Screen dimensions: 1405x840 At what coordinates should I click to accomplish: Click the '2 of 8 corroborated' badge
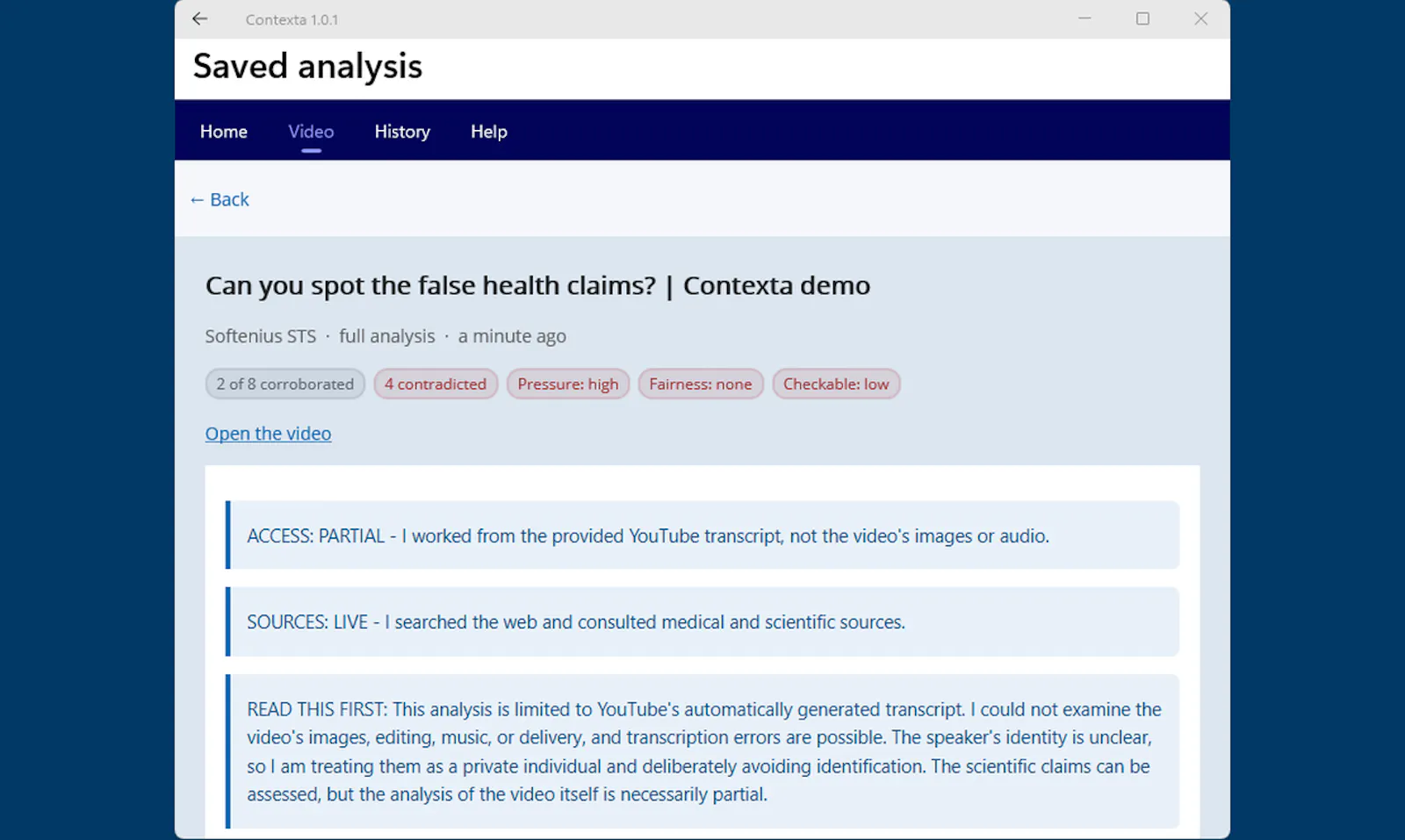click(x=285, y=384)
